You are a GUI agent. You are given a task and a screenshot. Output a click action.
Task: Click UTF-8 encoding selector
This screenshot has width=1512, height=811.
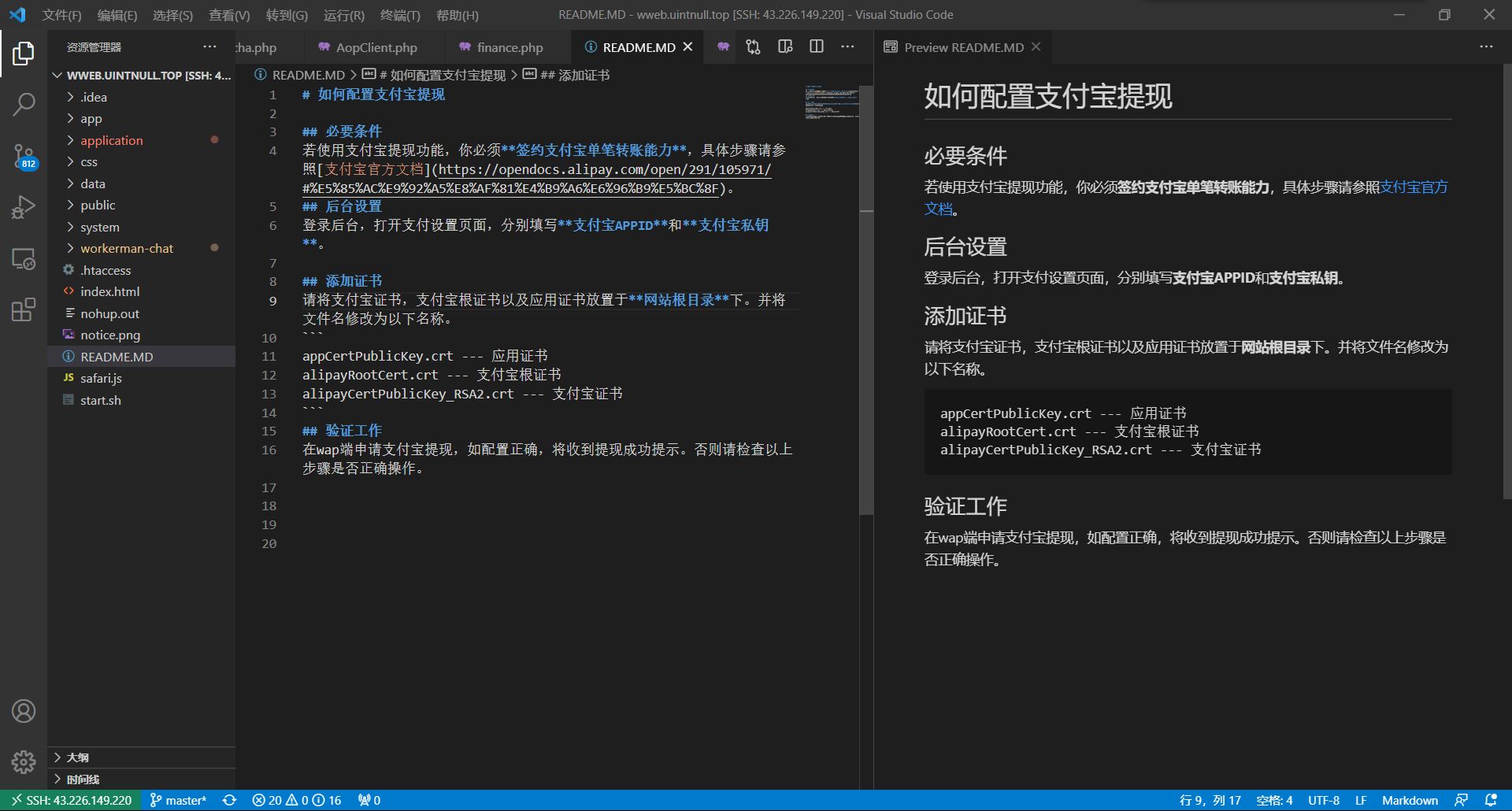point(1324,800)
